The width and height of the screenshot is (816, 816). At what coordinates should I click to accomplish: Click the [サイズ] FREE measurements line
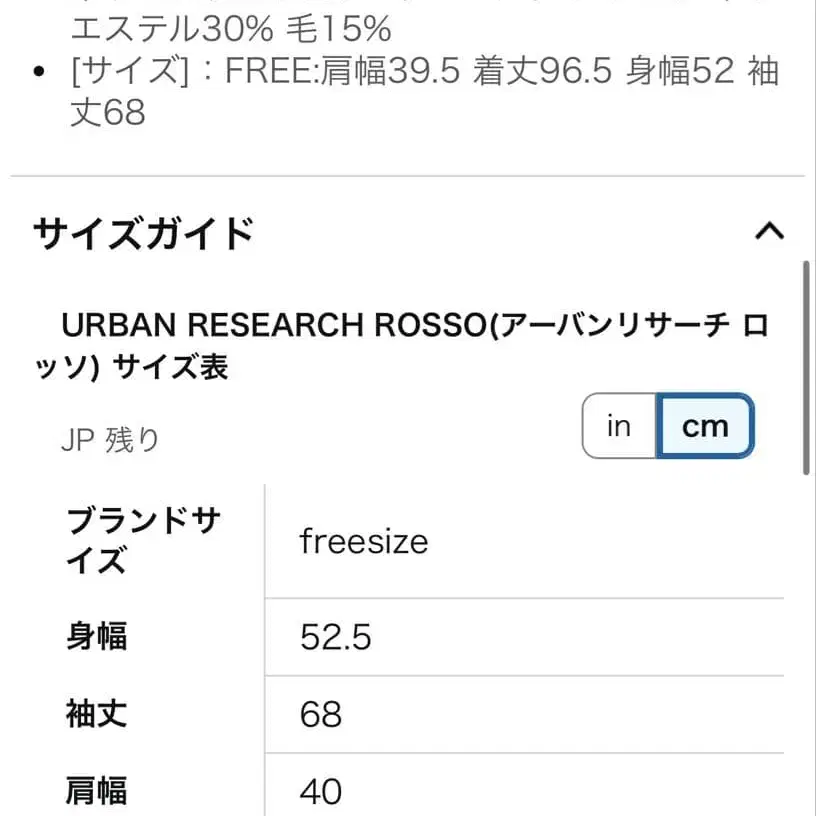pyautogui.click(x=424, y=72)
